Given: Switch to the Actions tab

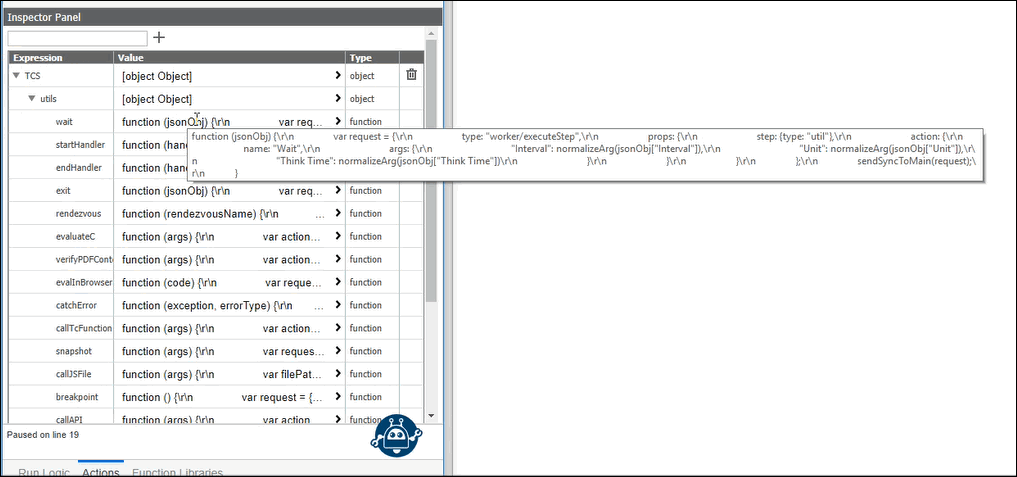Looking at the screenshot, I should click(101, 472).
